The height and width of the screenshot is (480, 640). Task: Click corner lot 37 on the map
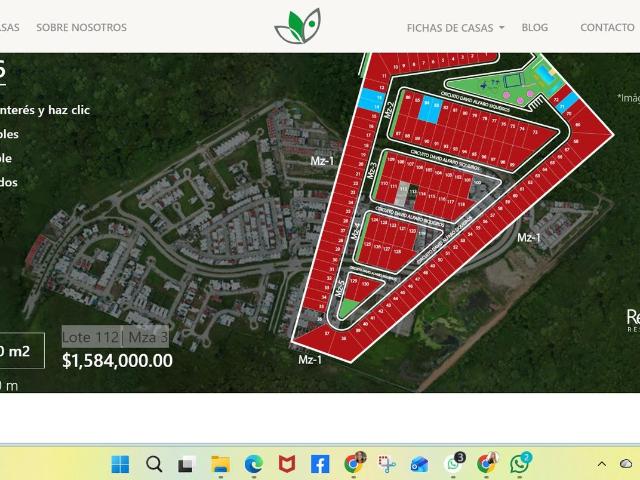320,339
